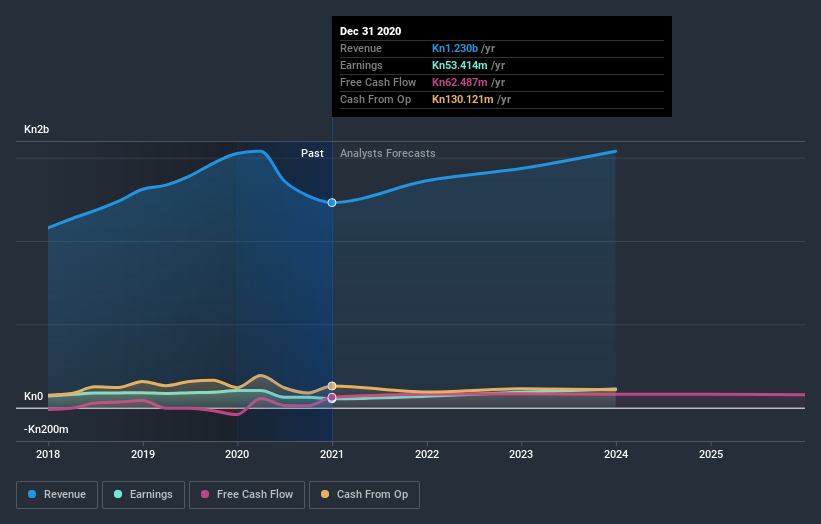Viewport: 821px width, 524px height.
Task: Select the 2019 x-axis label
Action: click(142, 454)
